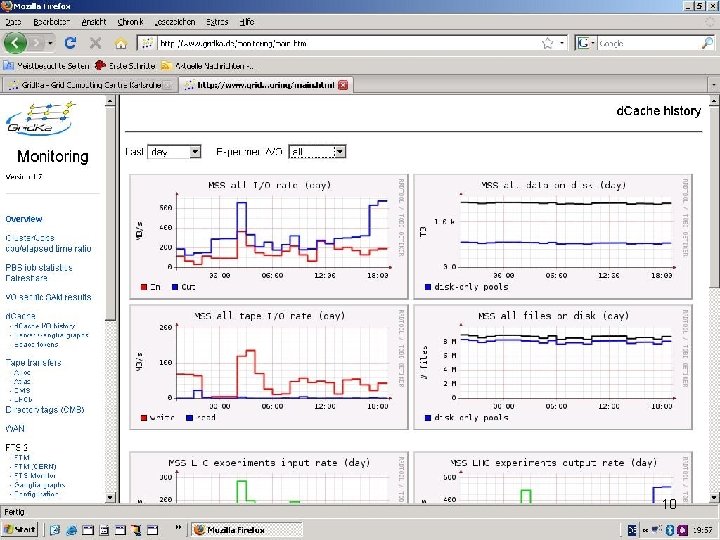Image resolution: width=720 pixels, height=540 pixels.
Task: Open the LHCb tape transfers link
Action: [22, 400]
